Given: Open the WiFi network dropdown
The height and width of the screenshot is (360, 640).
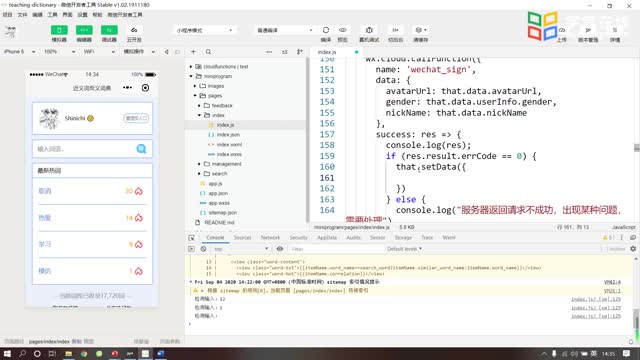Looking at the screenshot, I should click(x=99, y=52).
